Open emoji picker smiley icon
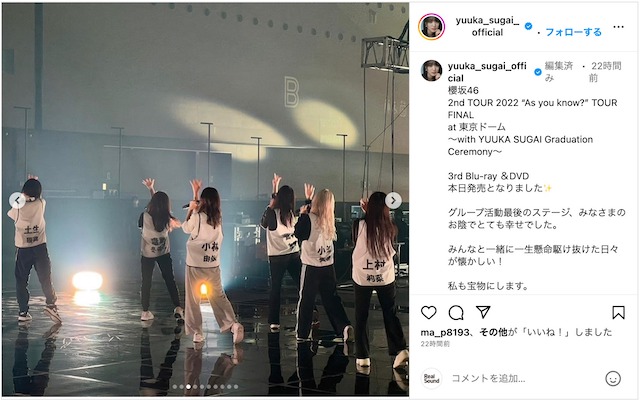This screenshot has width=640, height=401. [613, 379]
